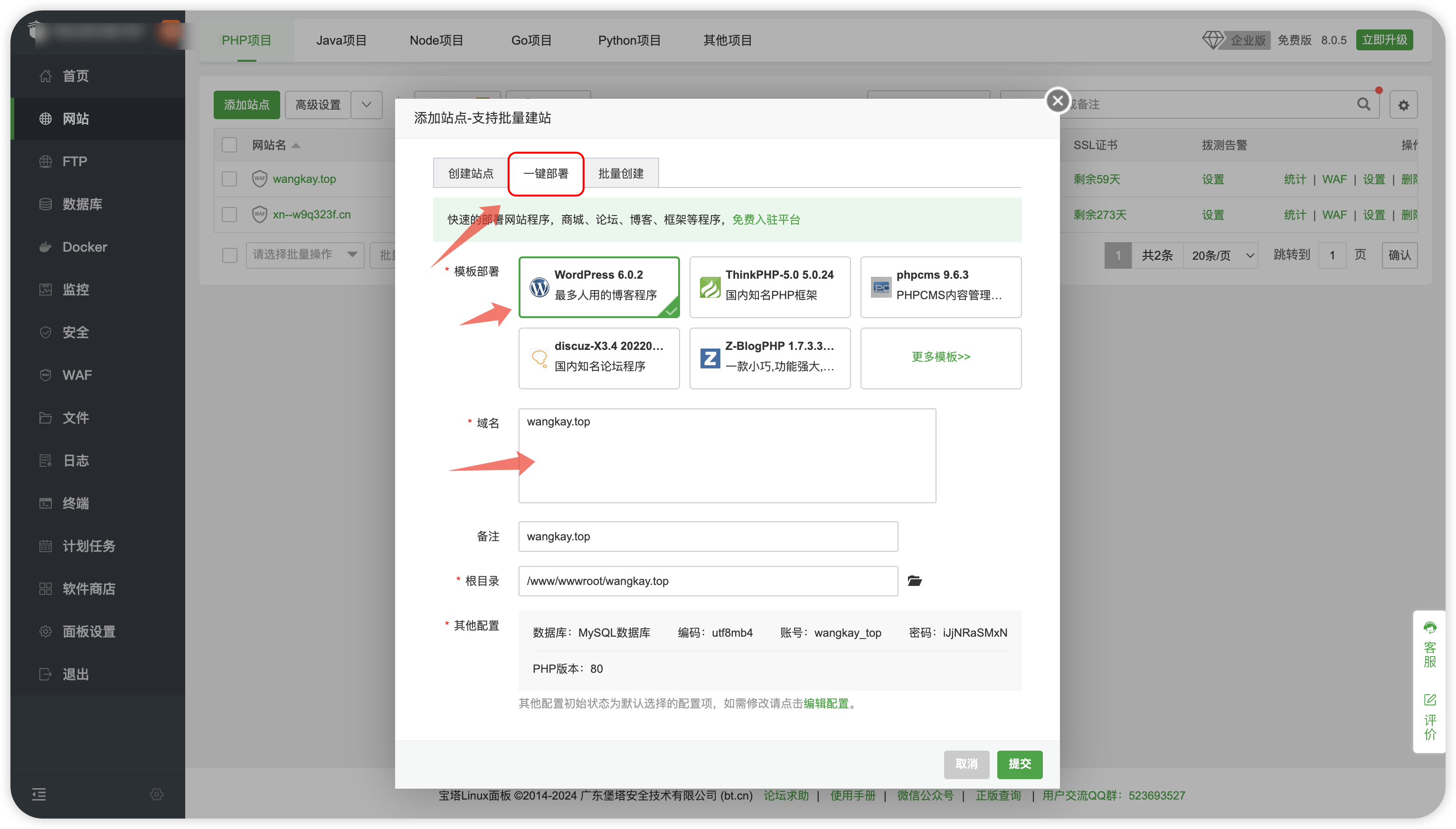Check the xn--w9q323f.cn row checkbox
This screenshot has width=1456, height=829.
(x=229, y=215)
